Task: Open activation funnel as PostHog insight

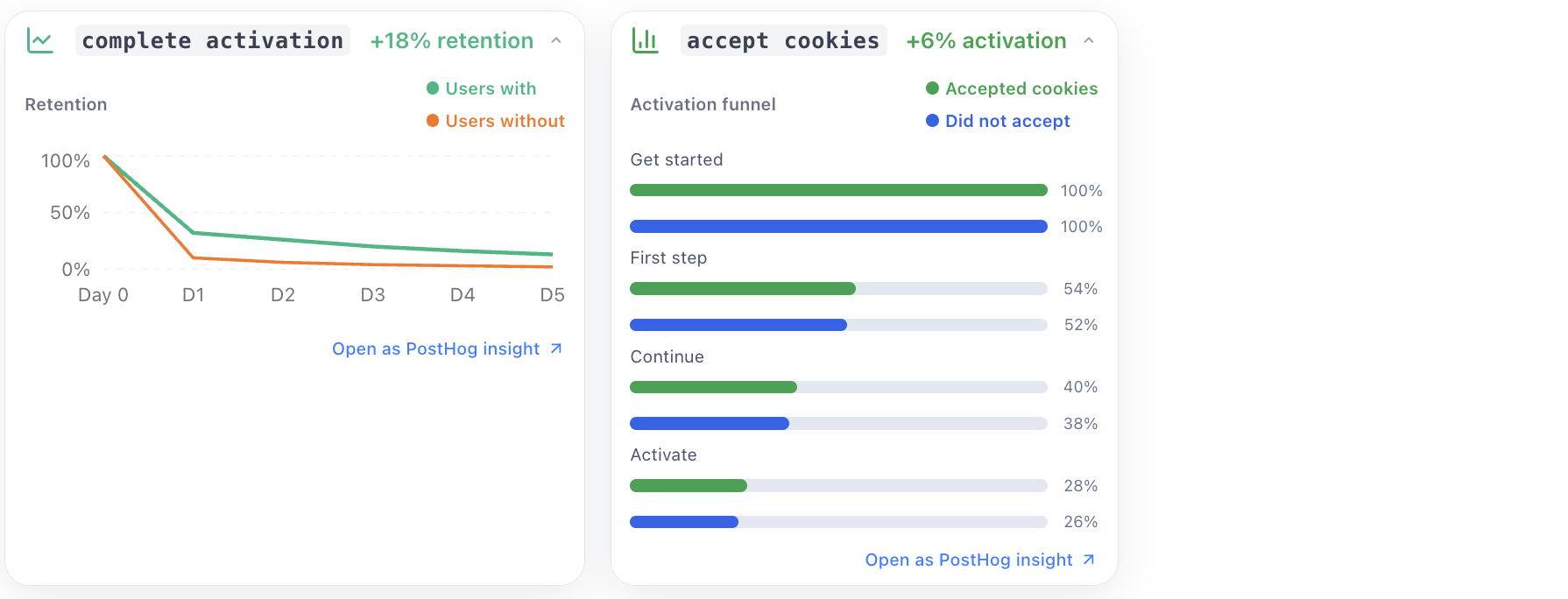Action: coord(968,560)
